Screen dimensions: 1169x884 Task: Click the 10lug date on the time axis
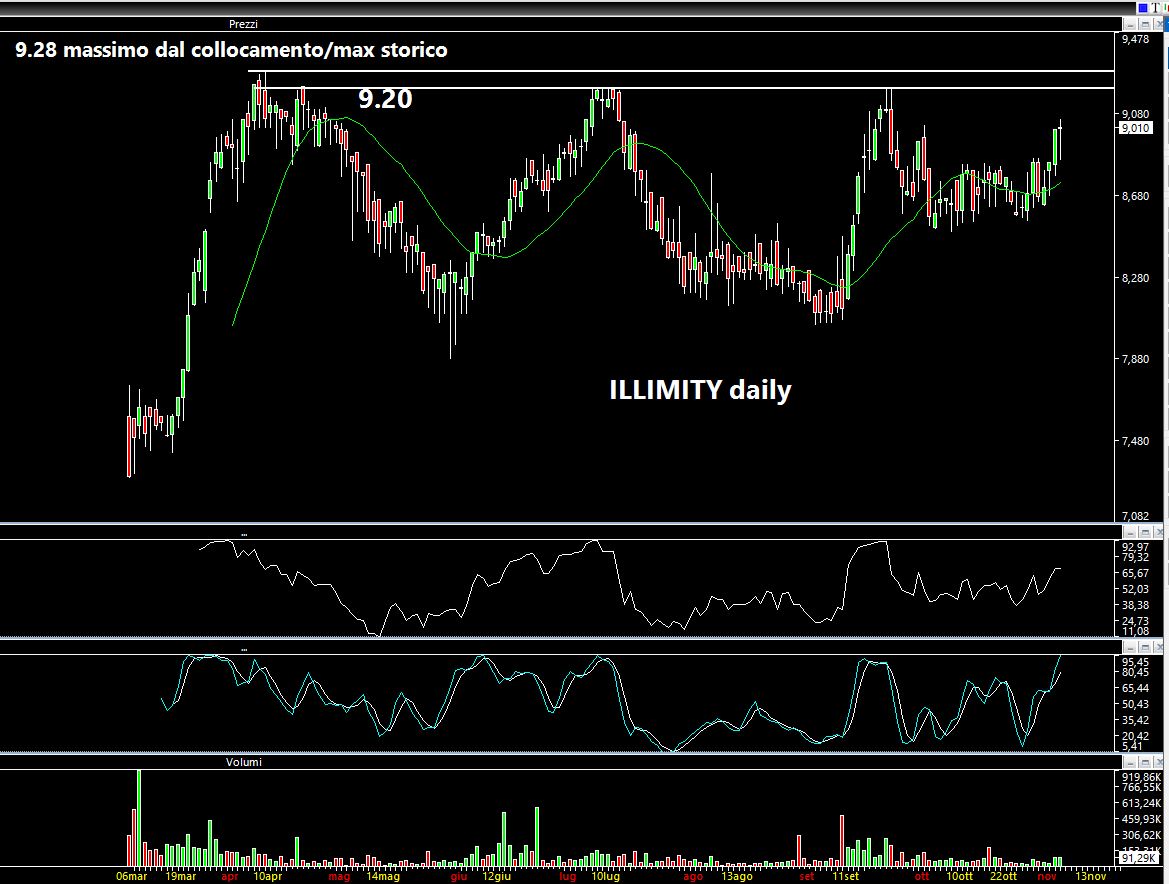pos(605,877)
